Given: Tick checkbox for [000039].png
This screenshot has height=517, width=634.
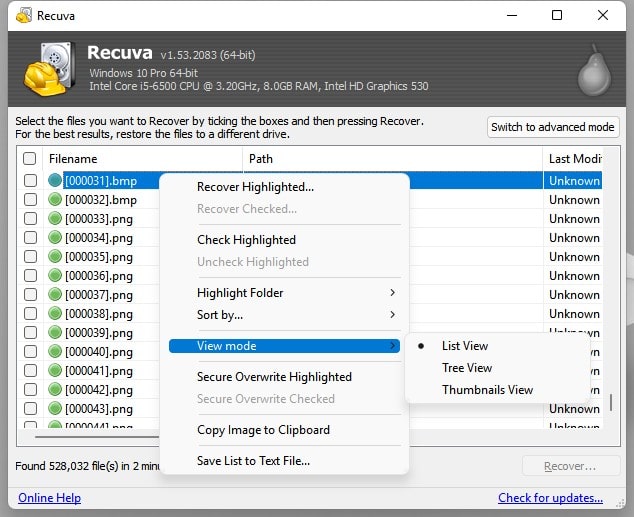Looking at the screenshot, I should [30, 332].
